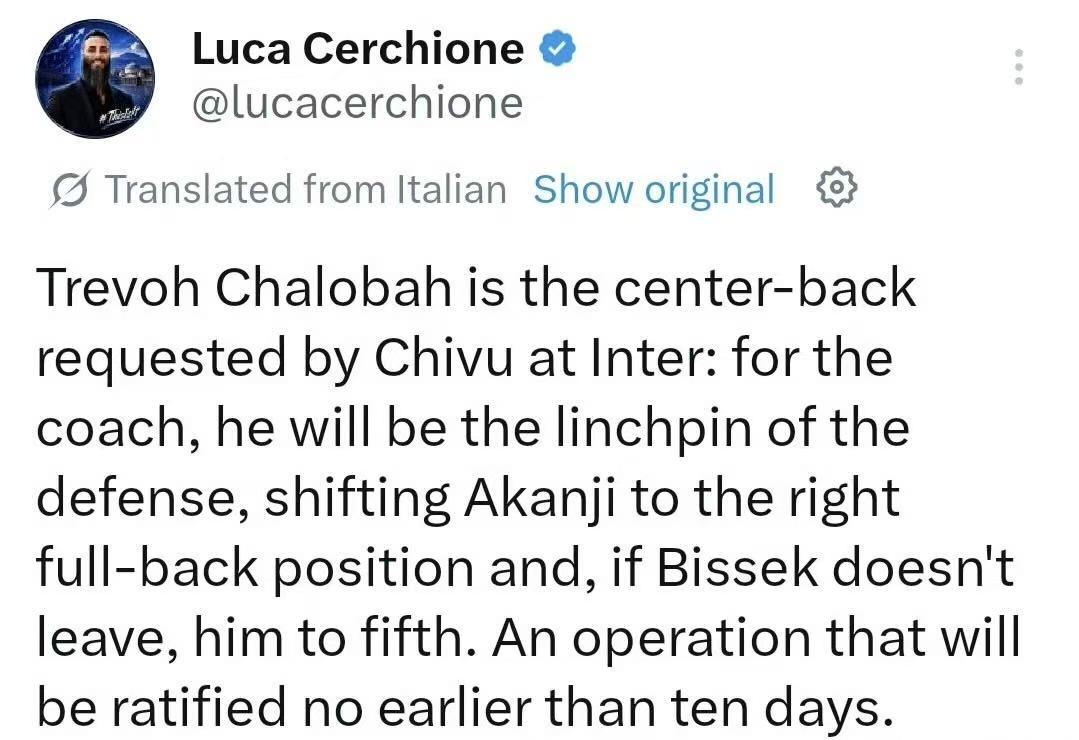Click the name Trevoh Chalobah in the tweet
1079x740 pixels.
pyautogui.click(x=244, y=287)
